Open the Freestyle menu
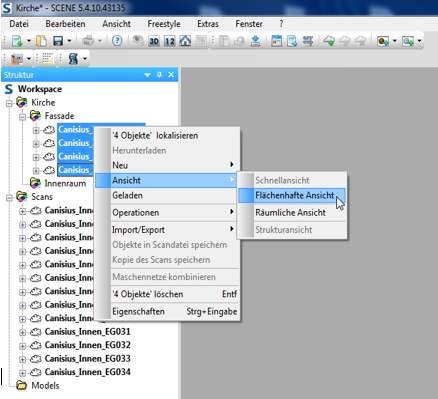This screenshot has width=438, height=399. tap(164, 24)
